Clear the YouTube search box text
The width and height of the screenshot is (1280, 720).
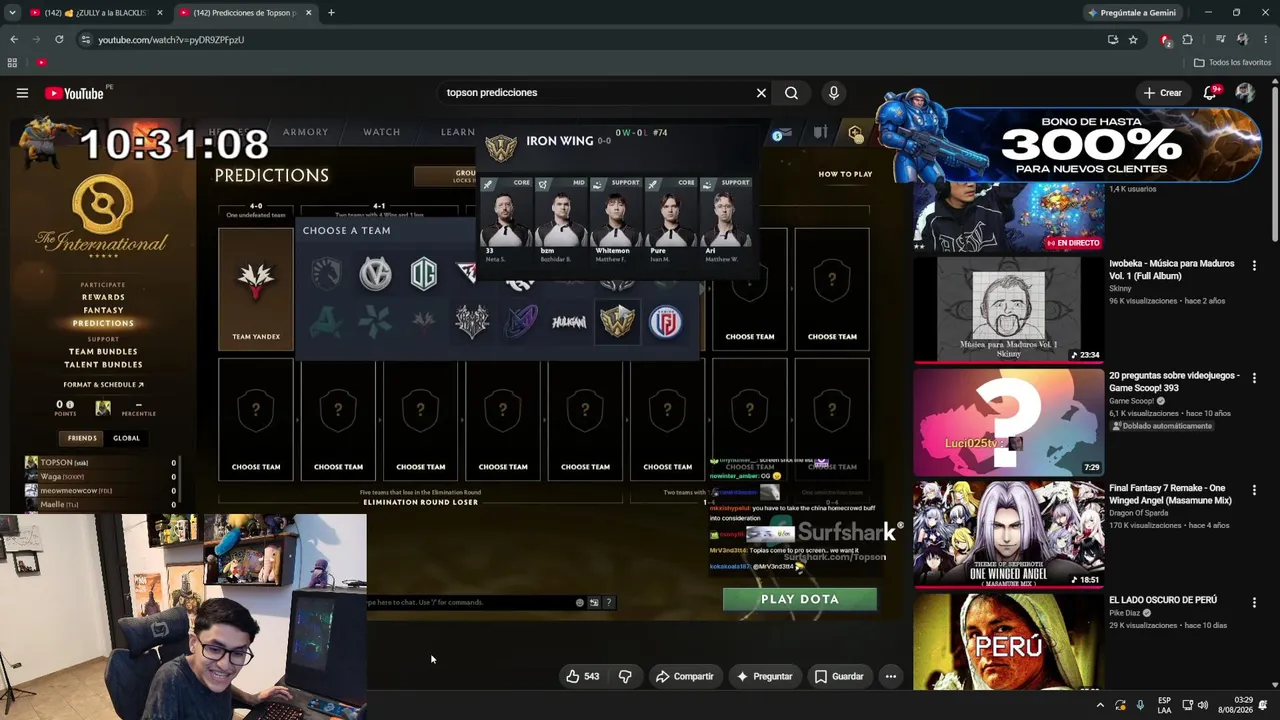pos(761,93)
